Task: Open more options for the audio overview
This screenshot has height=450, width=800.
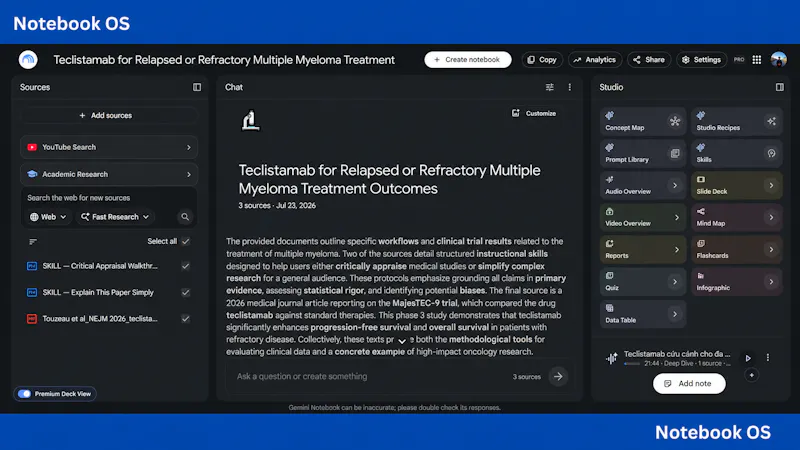Action: coord(768,358)
